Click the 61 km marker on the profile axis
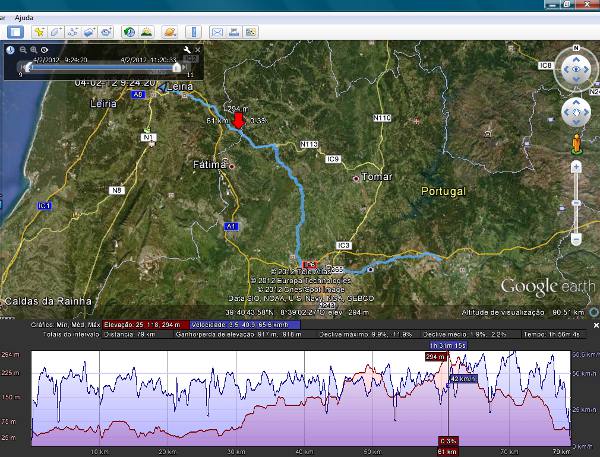 pyautogui.click(x=448, y=452)
